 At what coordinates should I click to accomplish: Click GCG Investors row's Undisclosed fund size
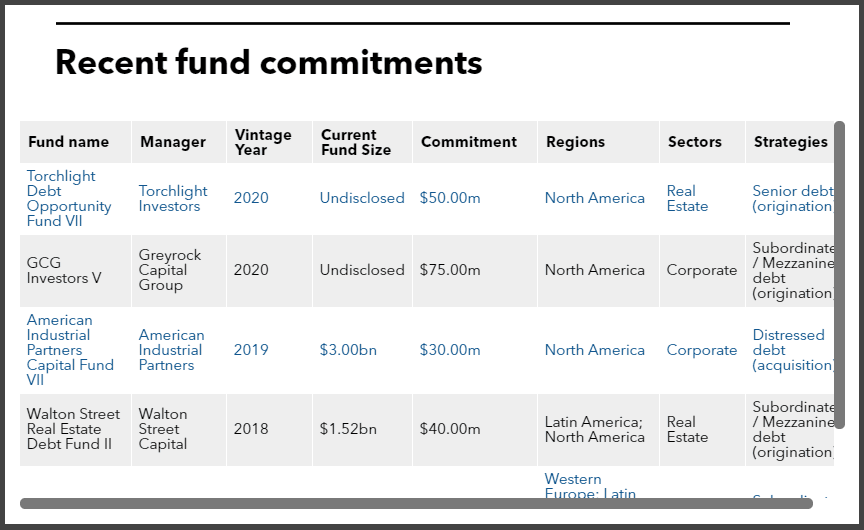tap(362, 271)
